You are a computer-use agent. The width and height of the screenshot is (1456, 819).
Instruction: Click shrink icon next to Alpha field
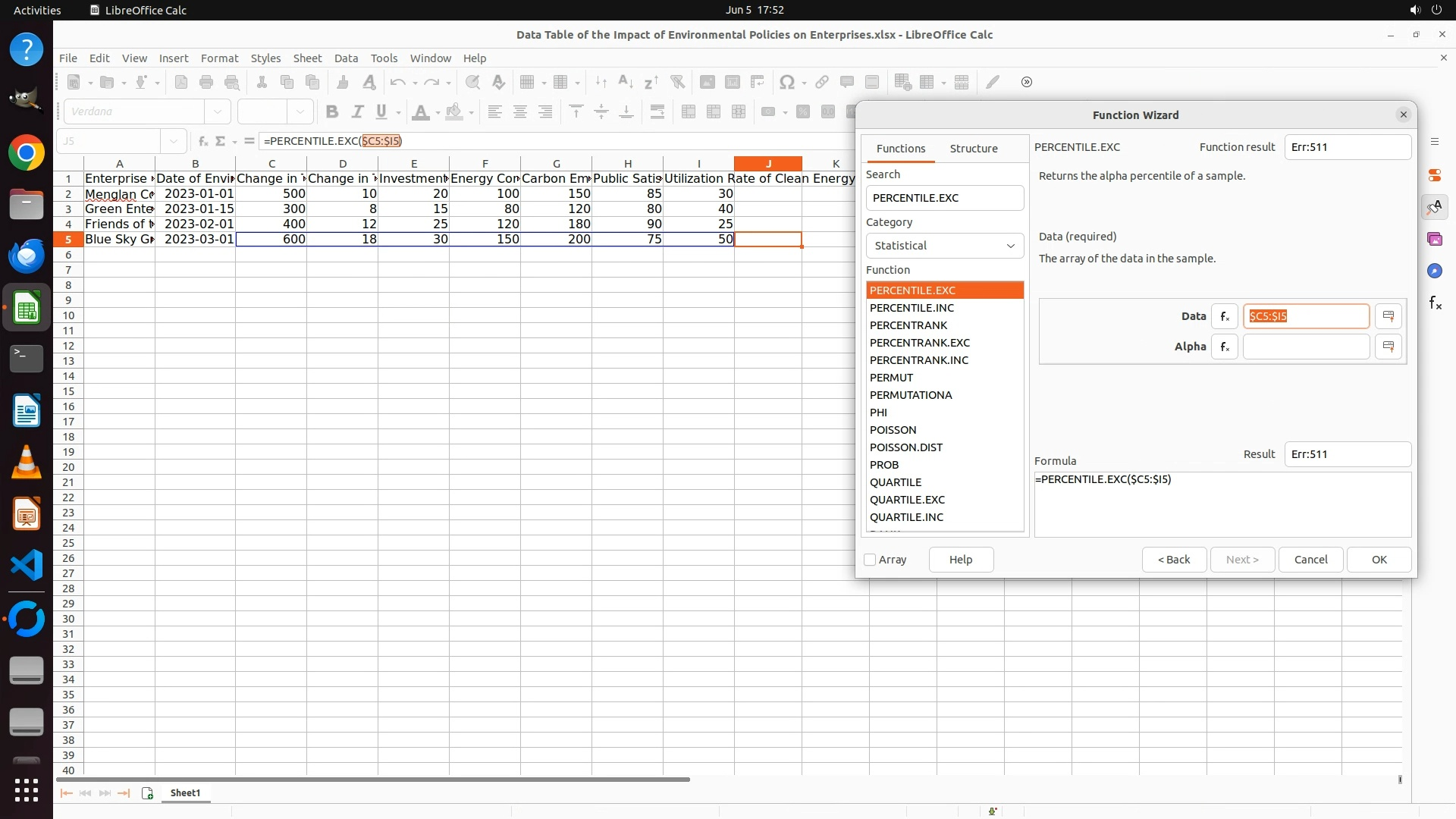(x=1388, y=347)
